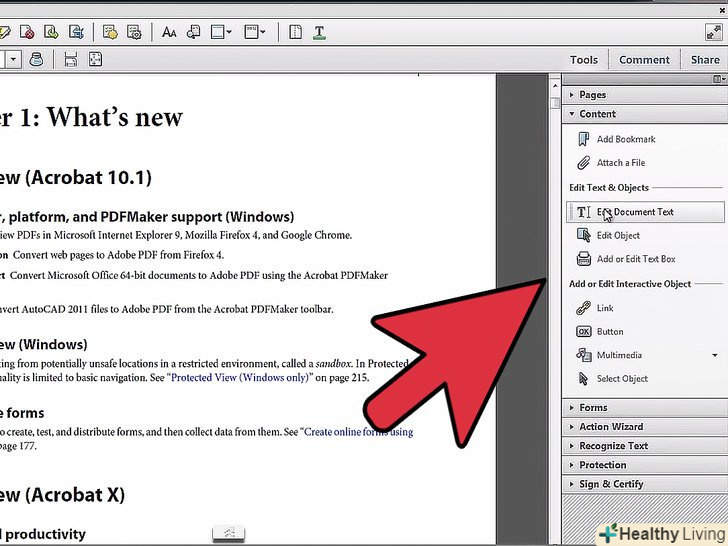The width and height of the screenshot is (728, 546).
Task: Open the zoom level dropdown arrow
Action: pyautogui.click(x=13, y=59)
